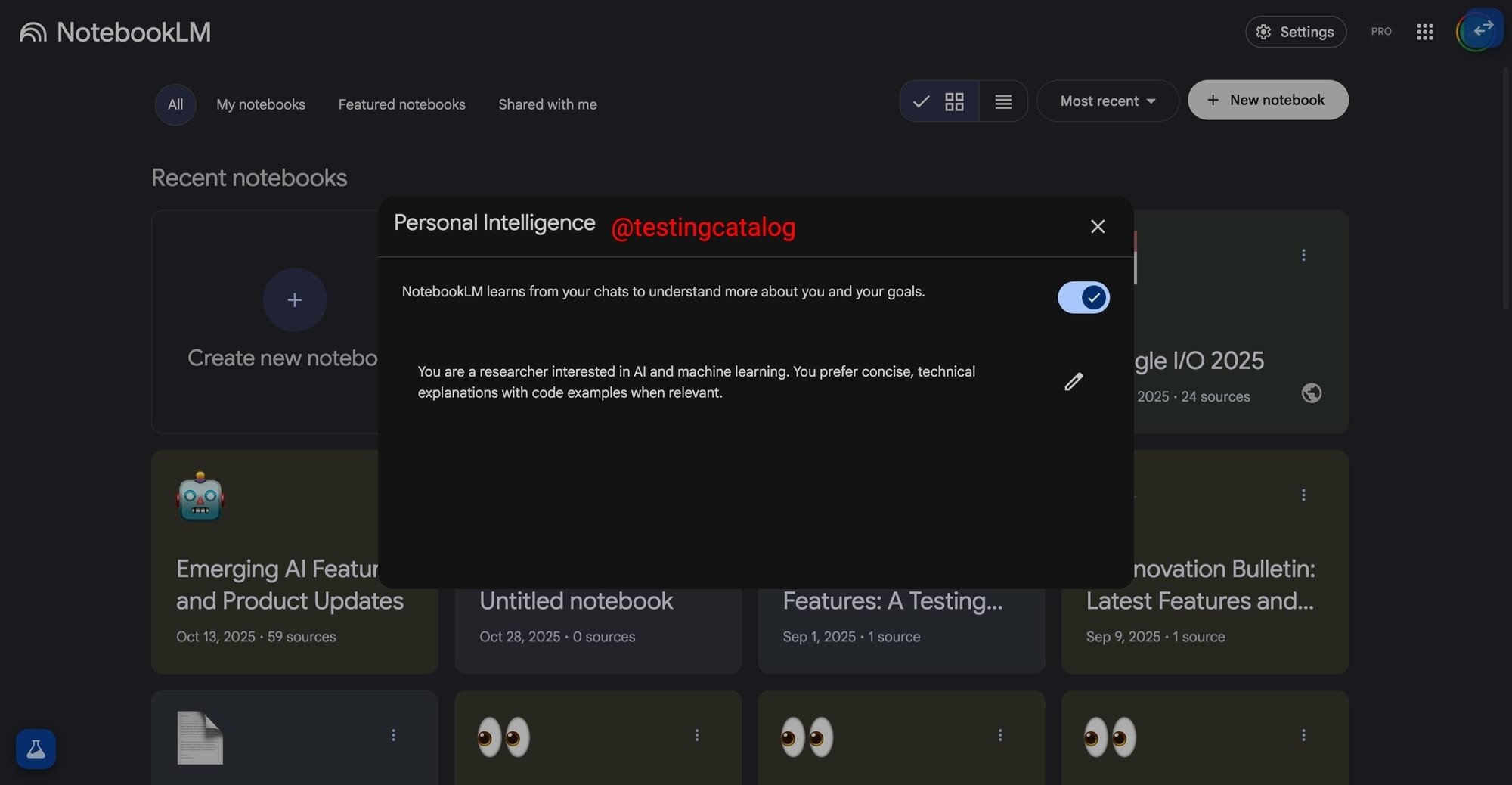Disable the NotebookLM chat learning toggle
This screenshot has height=785, width=1512.
coord(1083,297)
